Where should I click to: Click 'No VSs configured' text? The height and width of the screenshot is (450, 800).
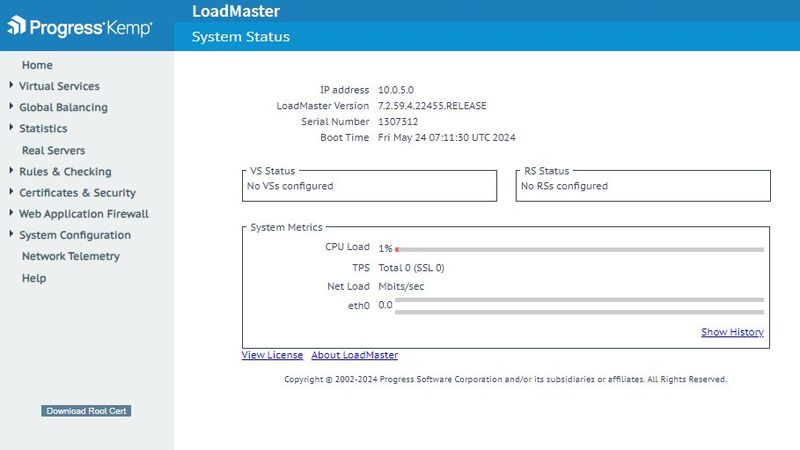(x=290, y=186)
